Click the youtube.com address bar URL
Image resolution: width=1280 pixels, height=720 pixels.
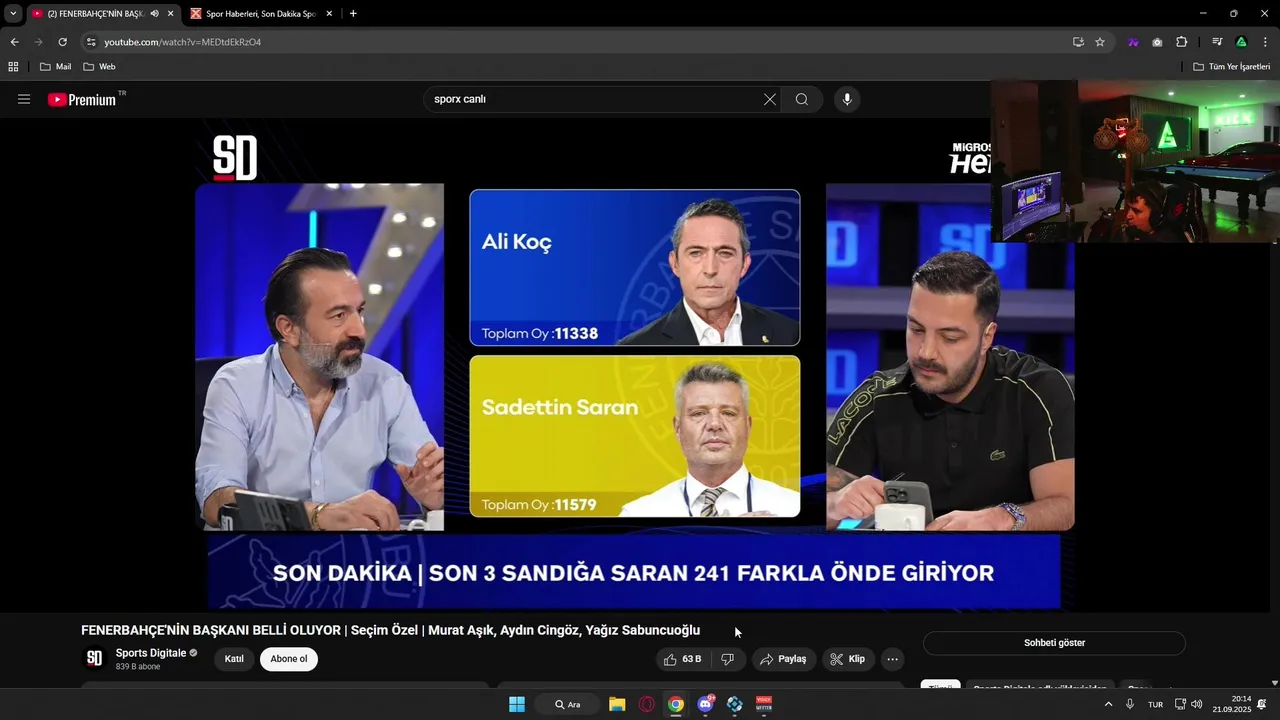(x=183, y=42)
